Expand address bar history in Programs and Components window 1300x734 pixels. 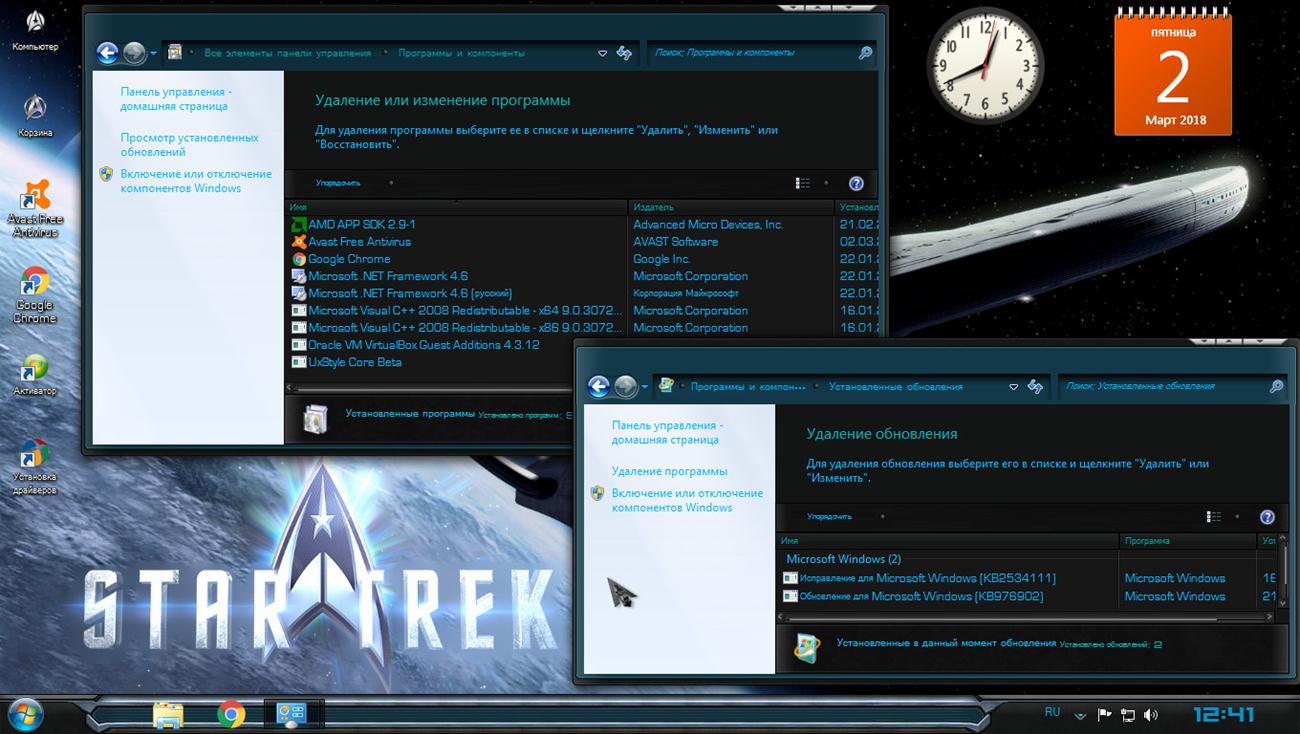tap(602, 53)
